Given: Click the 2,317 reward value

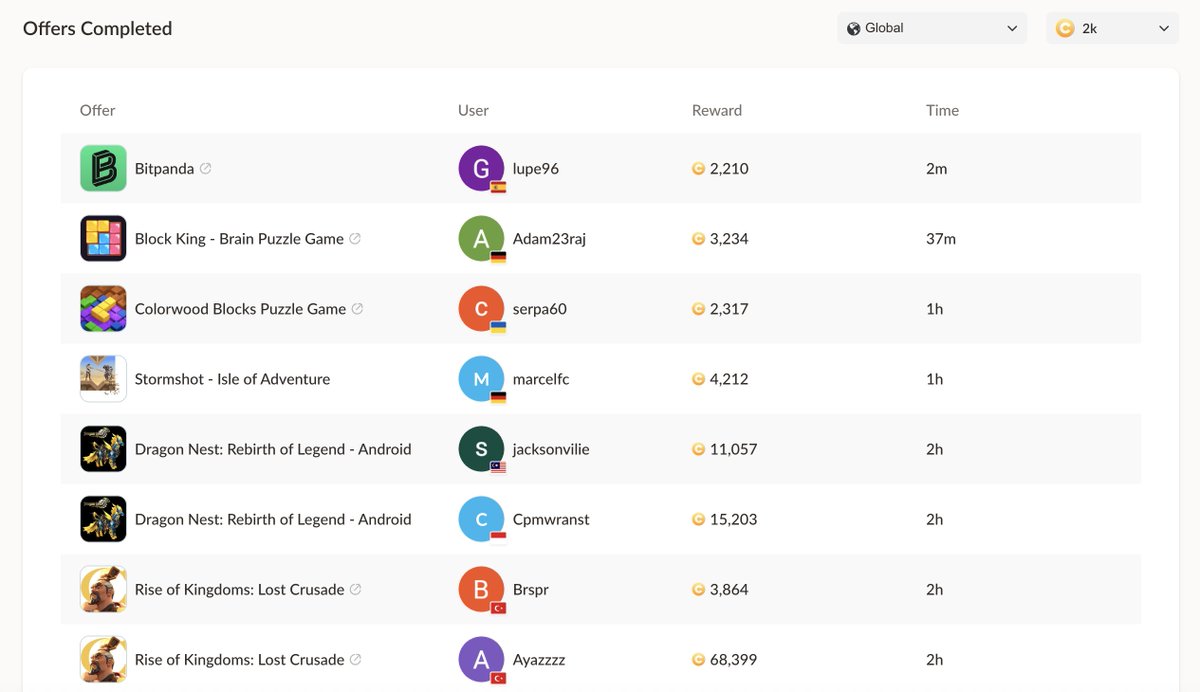Looking at the screenshot, I should click(729, 308).
